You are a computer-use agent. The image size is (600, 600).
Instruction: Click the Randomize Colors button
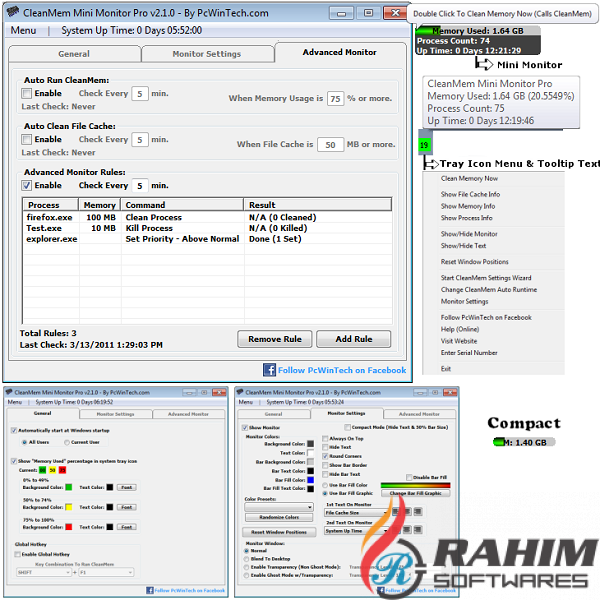click(x=279, y=517)
